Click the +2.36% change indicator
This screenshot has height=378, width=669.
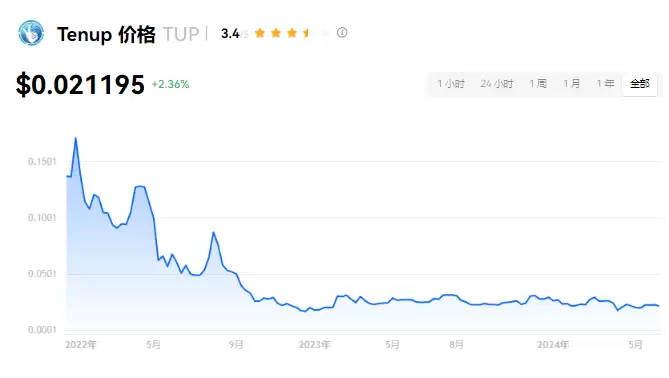click(x=170, y=84)
